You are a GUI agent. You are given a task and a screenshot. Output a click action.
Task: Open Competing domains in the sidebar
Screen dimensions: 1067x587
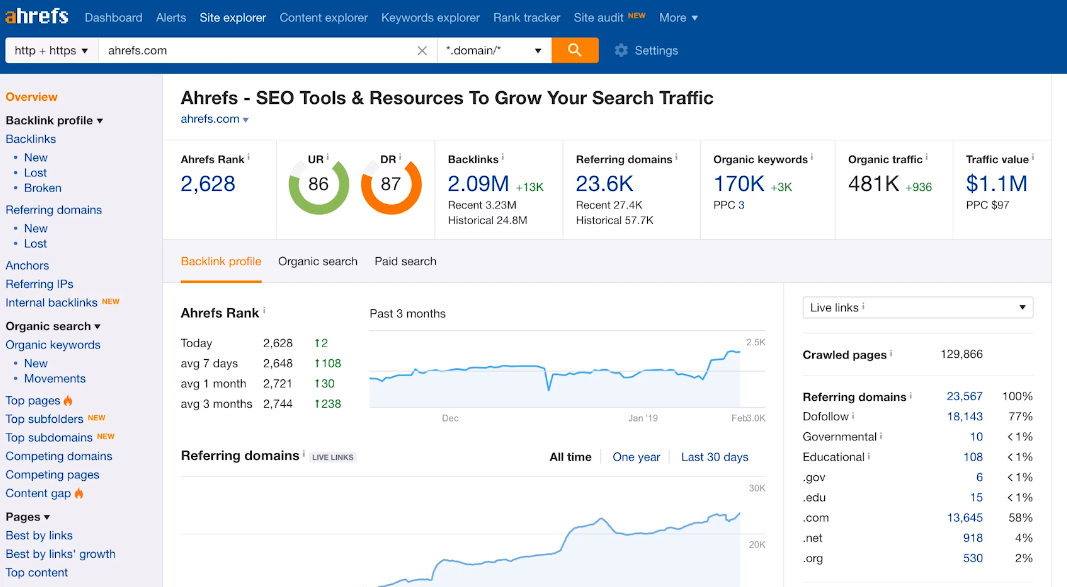coord(59,456)
